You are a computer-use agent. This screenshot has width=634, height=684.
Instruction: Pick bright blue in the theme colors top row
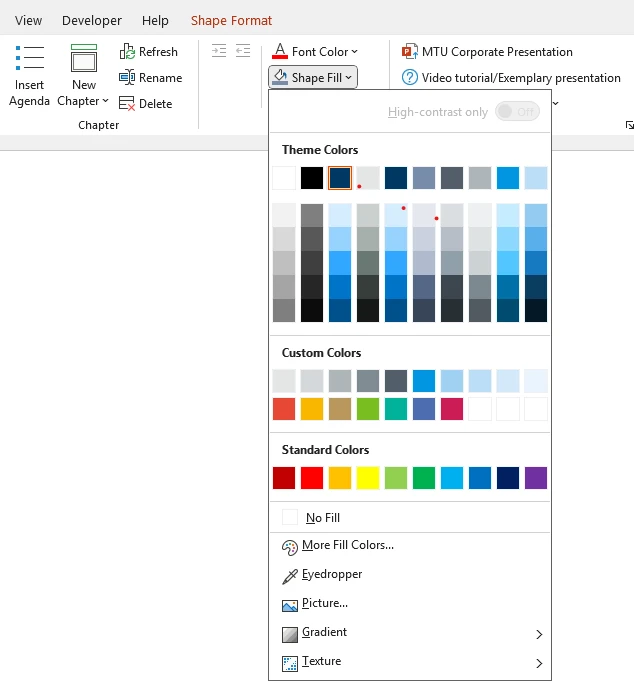(508, 178)
